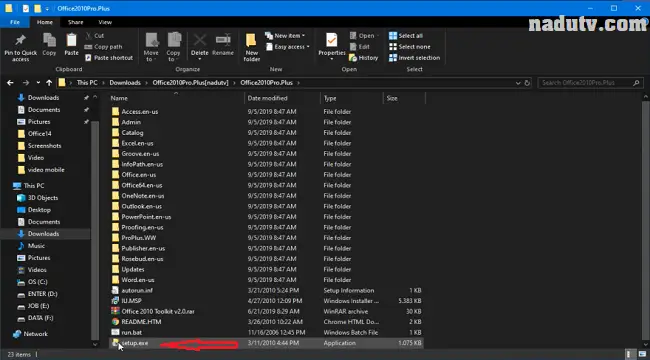The image size is (650, 360).
Task: Click This PC in breadcrumb path
Action: click(87, 83)
